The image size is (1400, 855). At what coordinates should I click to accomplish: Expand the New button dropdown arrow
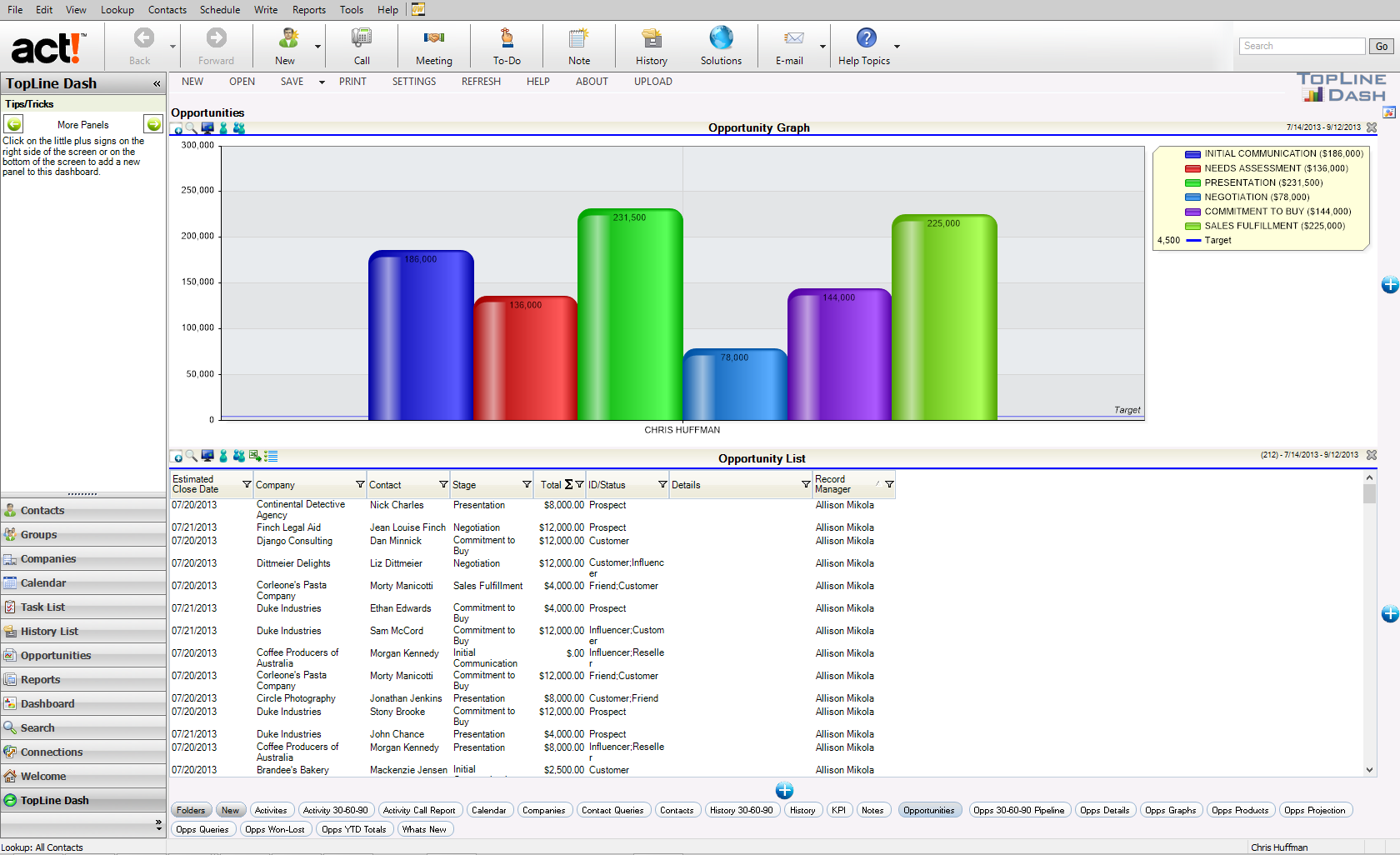click(x=317, y=47)
